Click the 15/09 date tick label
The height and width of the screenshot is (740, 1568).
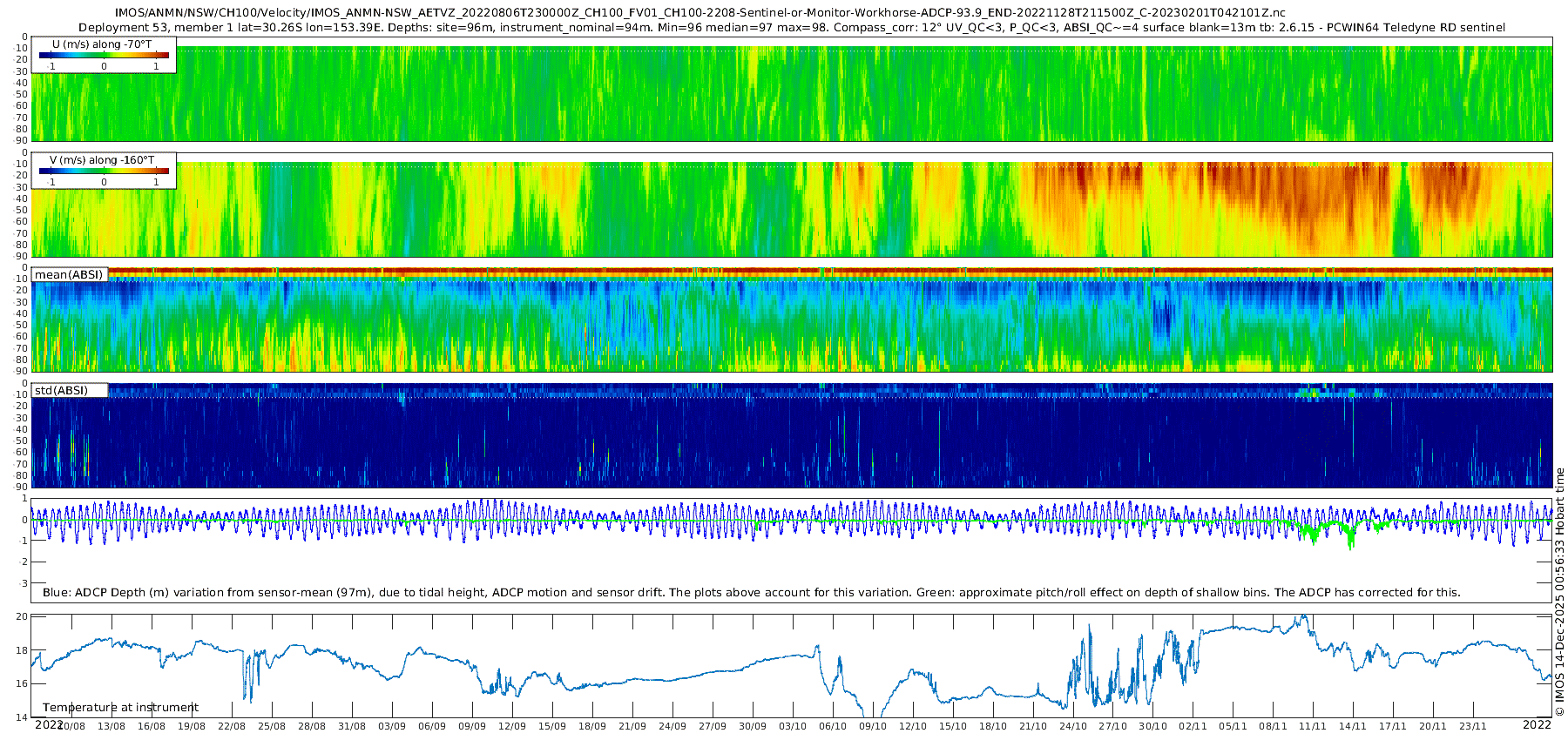click(552, 726)
